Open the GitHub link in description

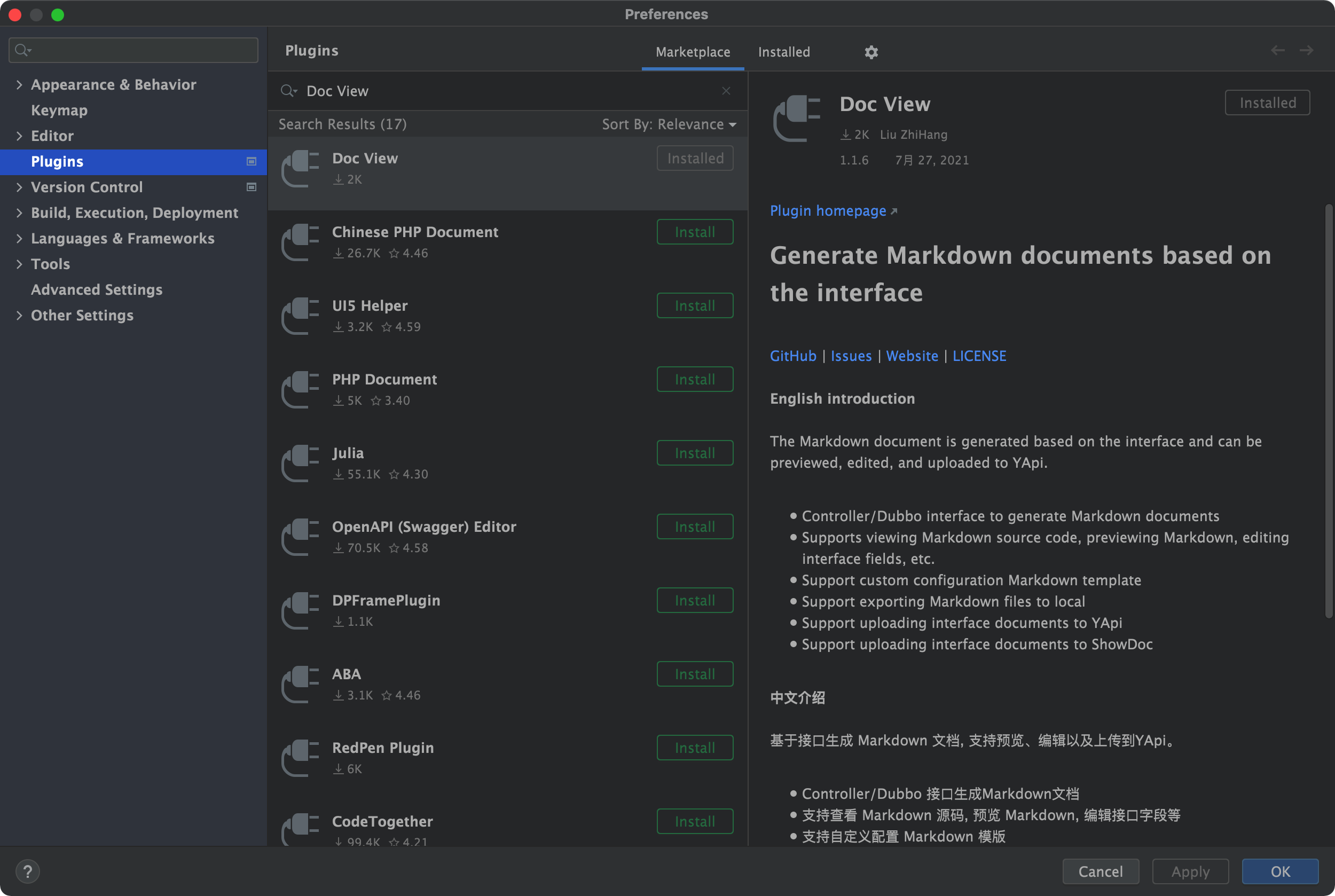[792, 356]
